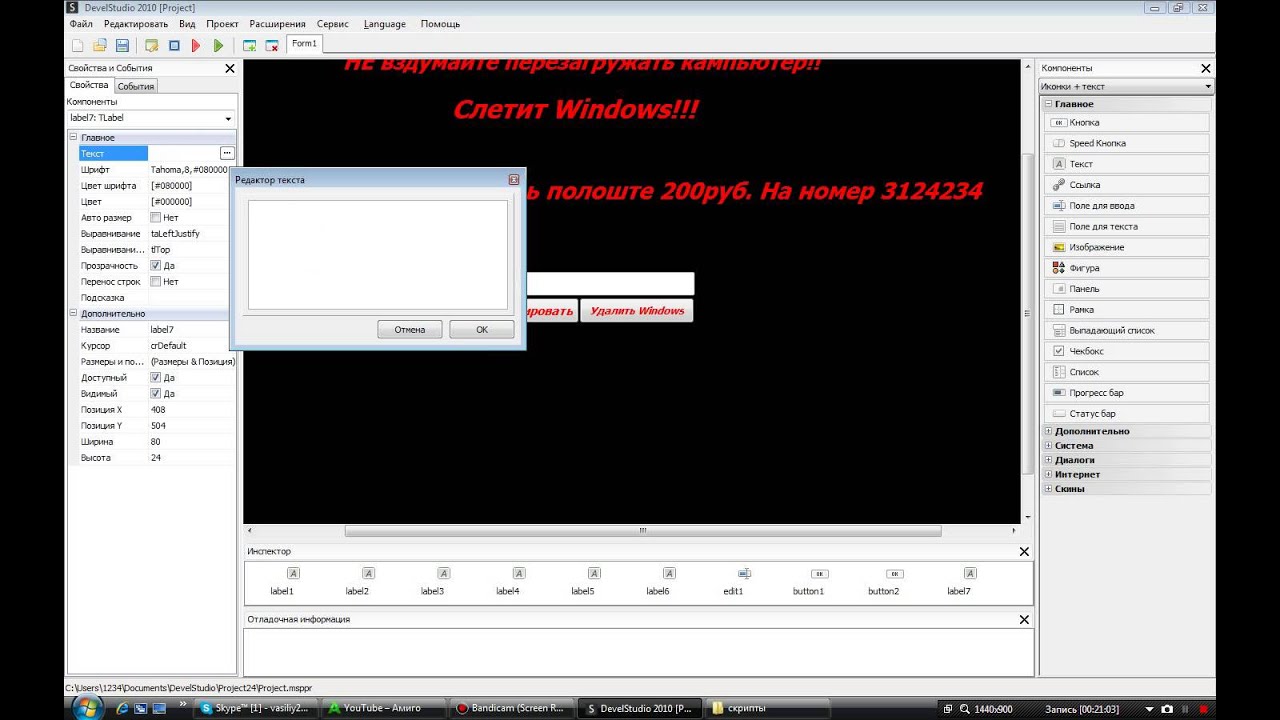
Task: Expand Скины component category
Action: [x=1048, y=489]
